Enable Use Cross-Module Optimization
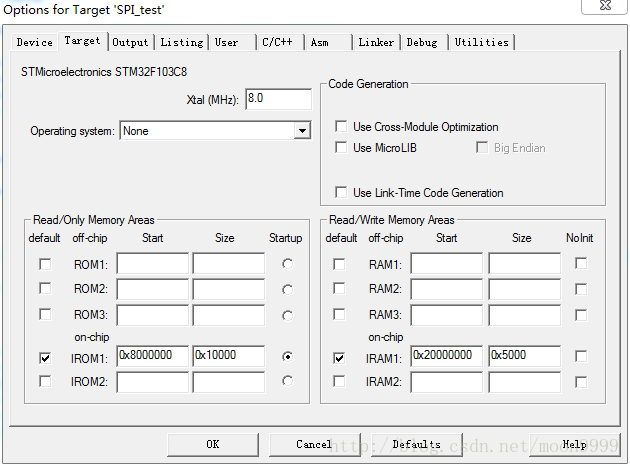The height and width of the screenshot is (466, 630). tap(342, 127)
